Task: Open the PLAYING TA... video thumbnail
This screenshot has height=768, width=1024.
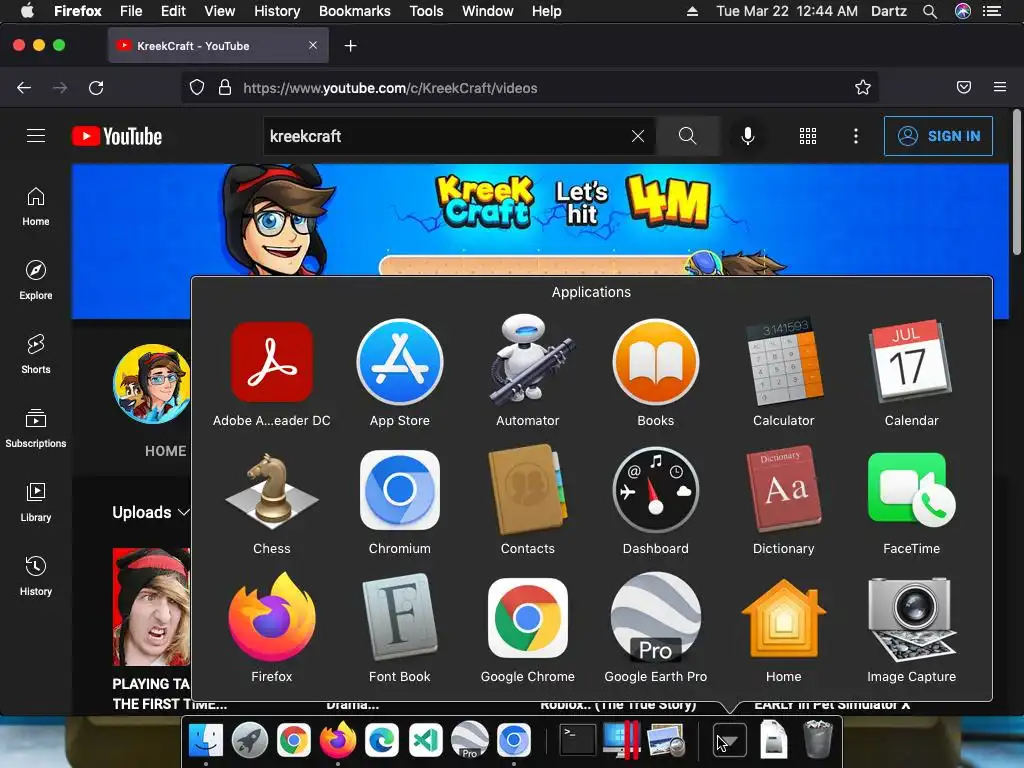Action: (152, 607)
